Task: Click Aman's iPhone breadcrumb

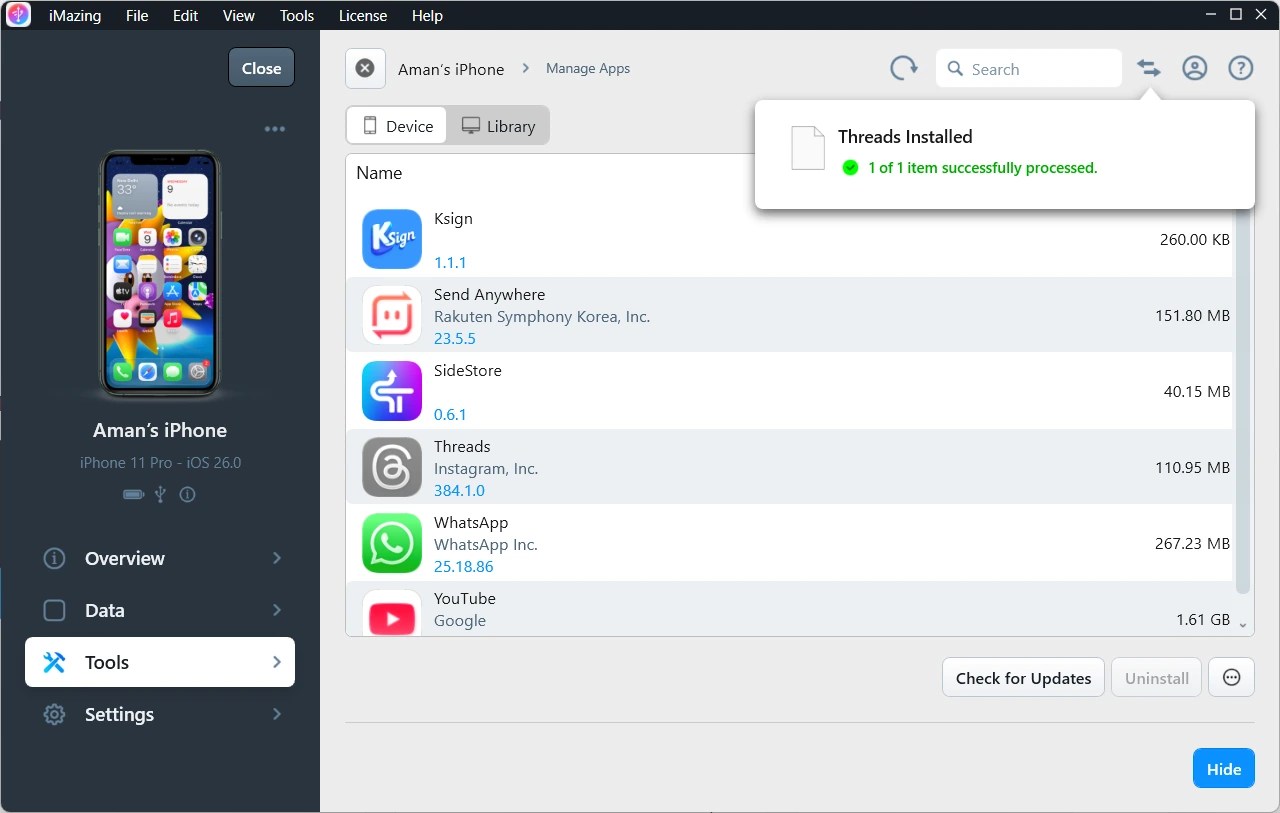Action: pos(451,69)
